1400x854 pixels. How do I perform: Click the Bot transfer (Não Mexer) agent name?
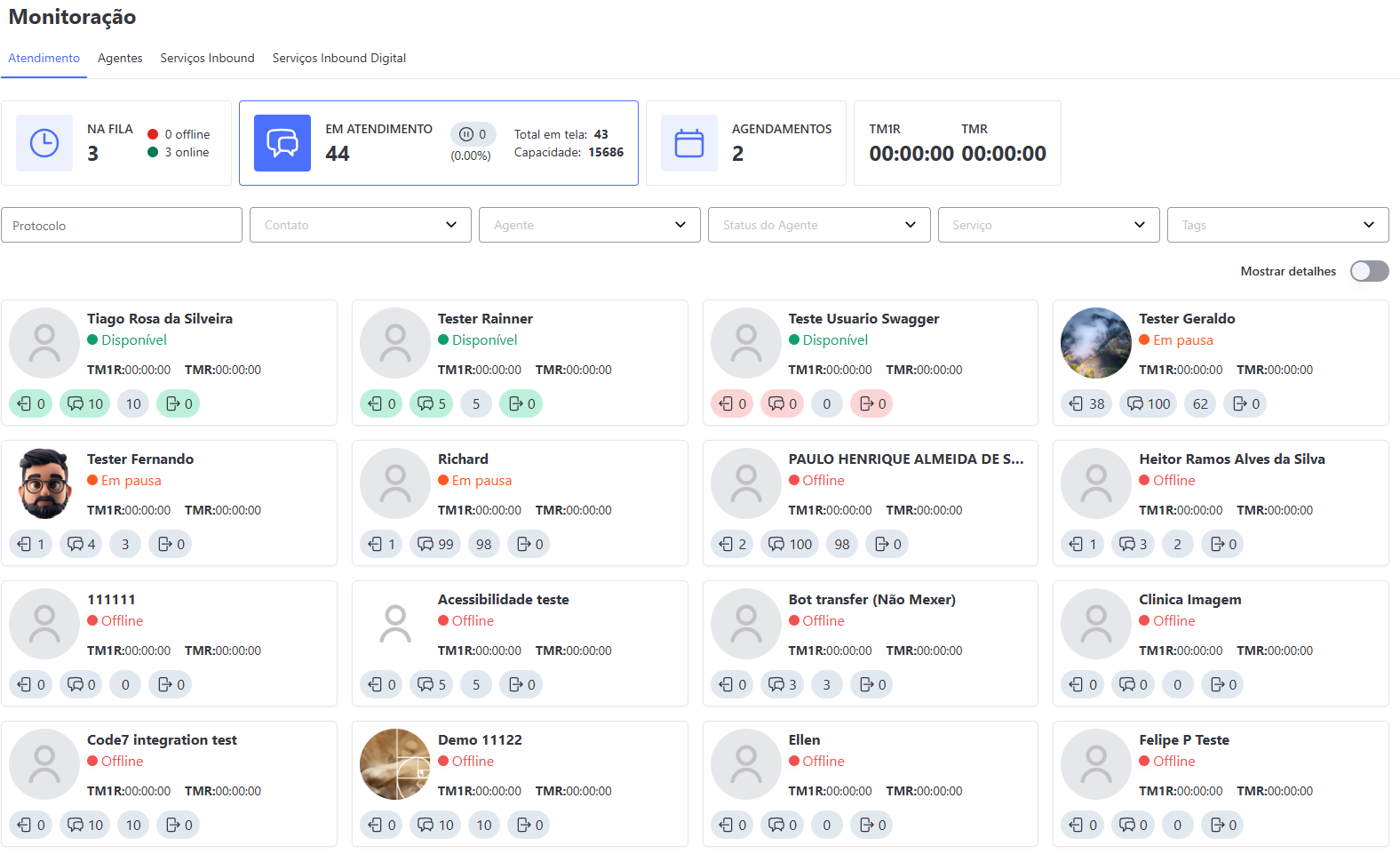pos(871,599)
